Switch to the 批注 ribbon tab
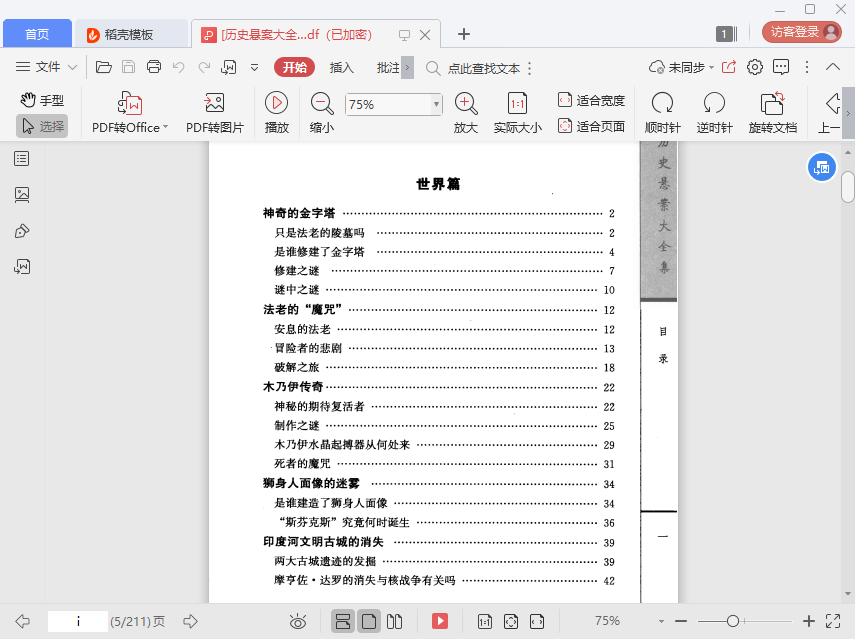 pyautogui.click(x=388, y=68)
